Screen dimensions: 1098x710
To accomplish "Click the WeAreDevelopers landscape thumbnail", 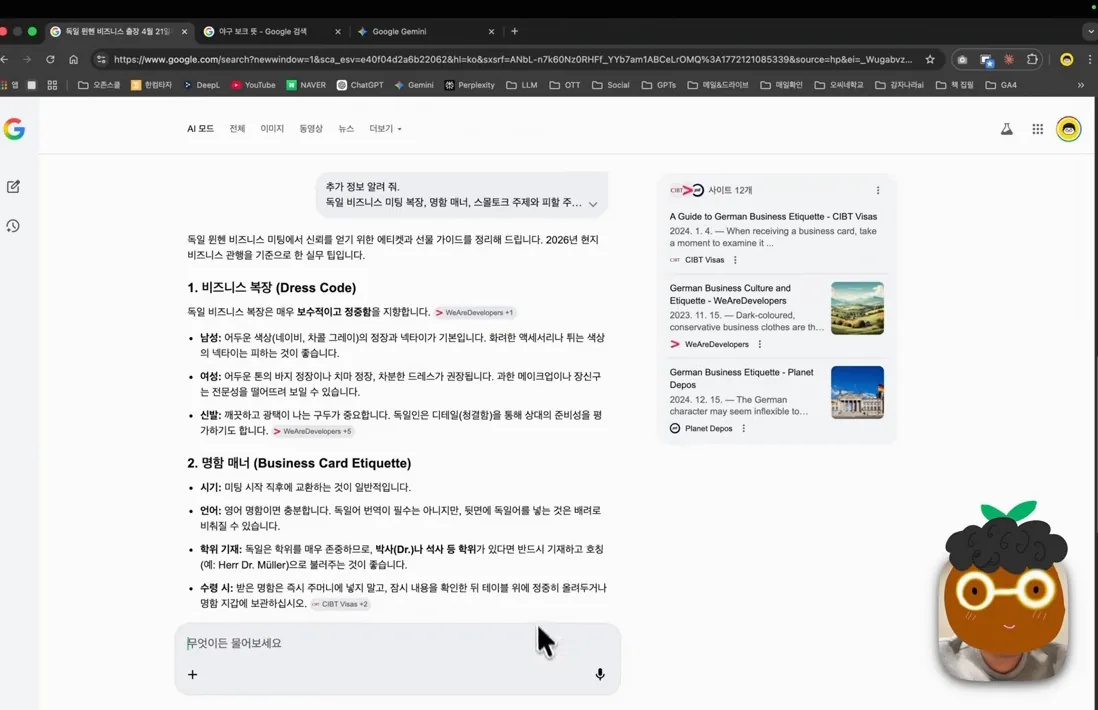I will tap(857, 308).
